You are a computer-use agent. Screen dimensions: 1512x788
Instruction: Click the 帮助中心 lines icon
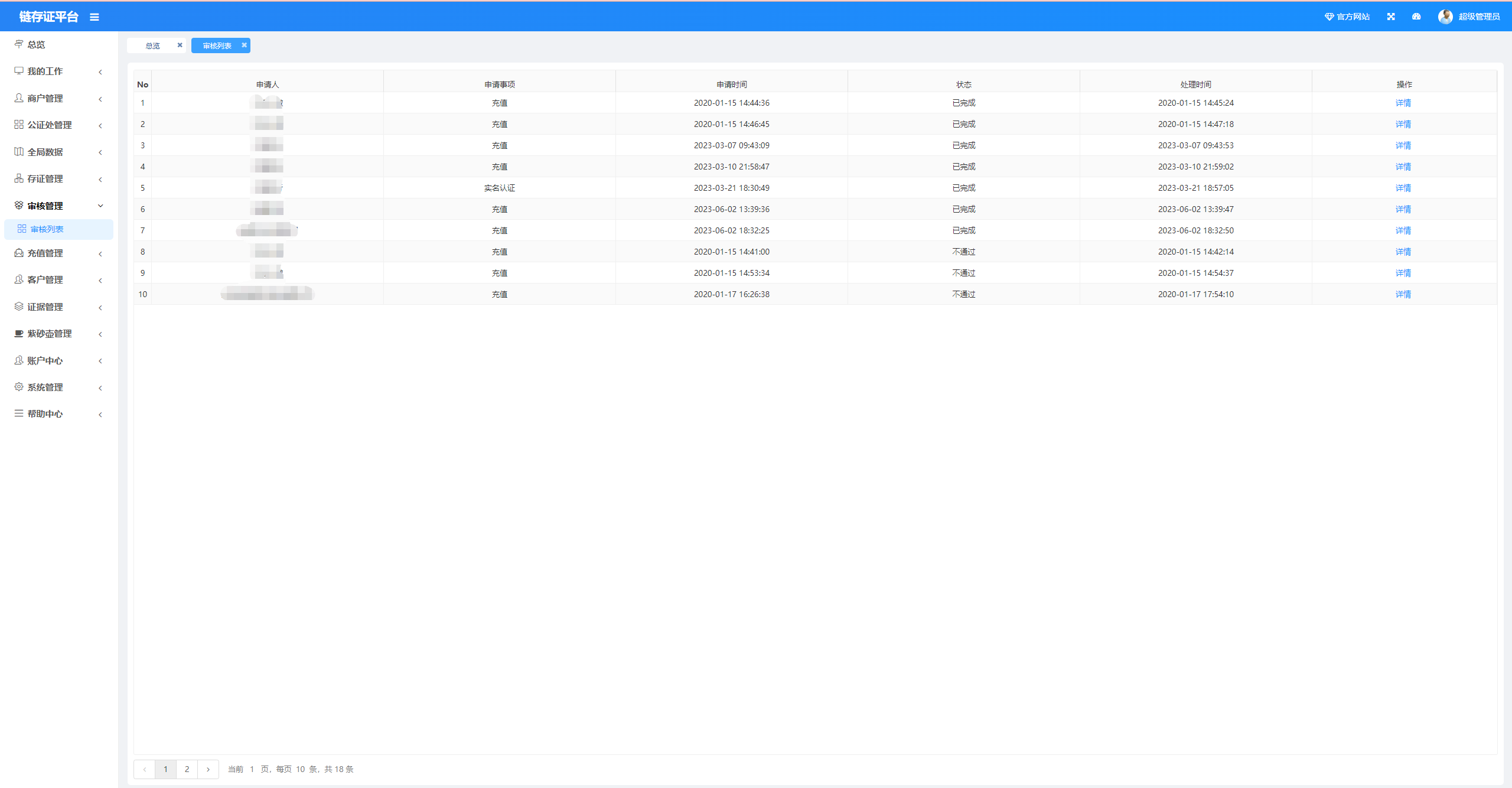pos(19,413)
